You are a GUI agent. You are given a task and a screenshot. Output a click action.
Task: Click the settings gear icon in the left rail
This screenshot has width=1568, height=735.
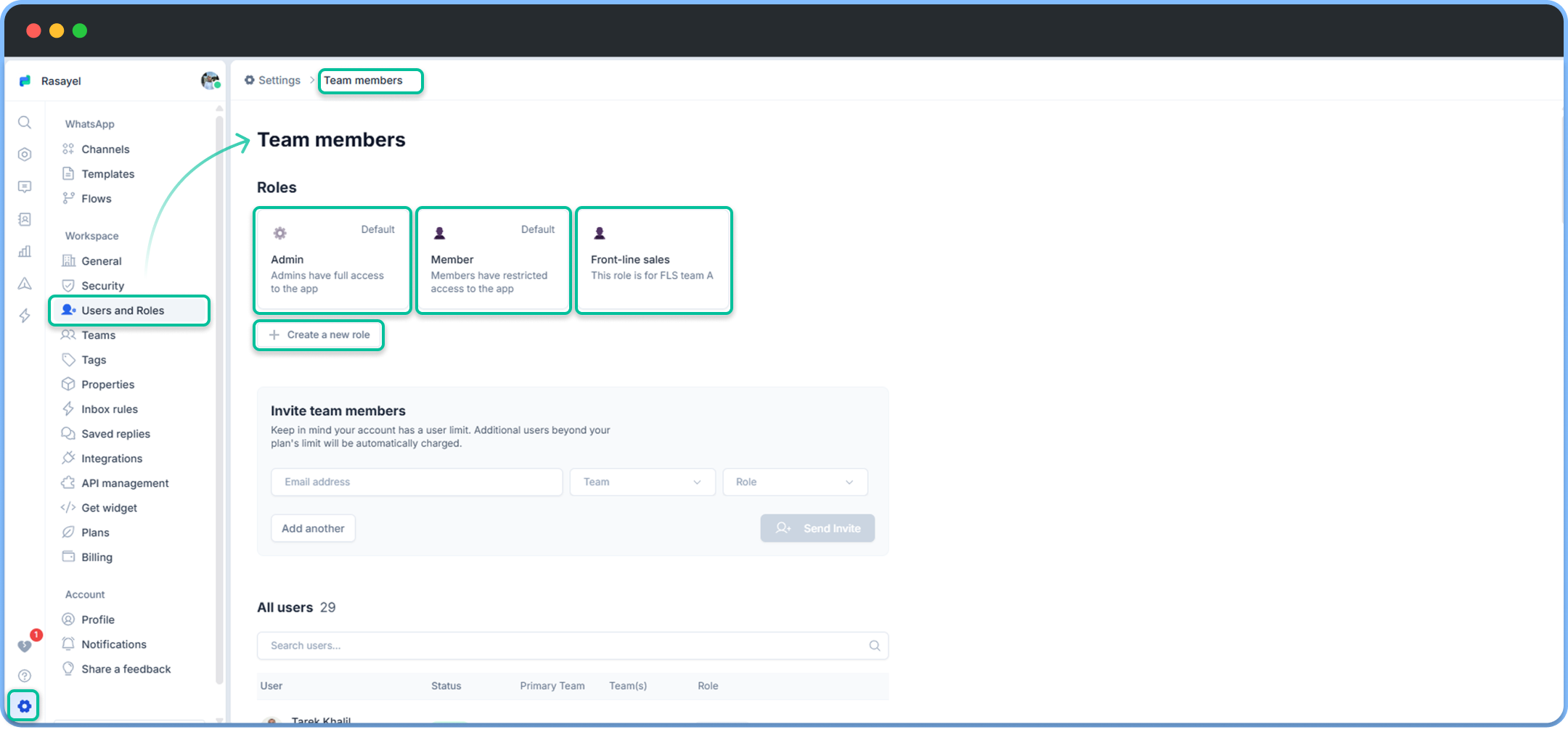click(x=24, y=706)
